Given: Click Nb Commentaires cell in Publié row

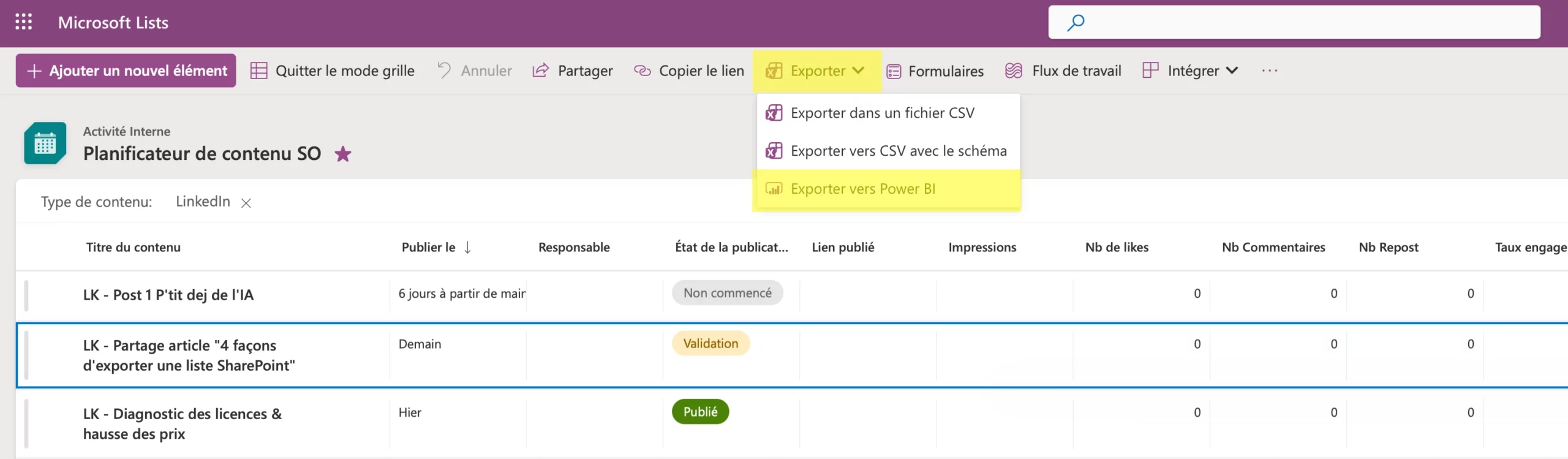Looking at the screenshot, I should pyautogui.click(x=1278, y=423).
